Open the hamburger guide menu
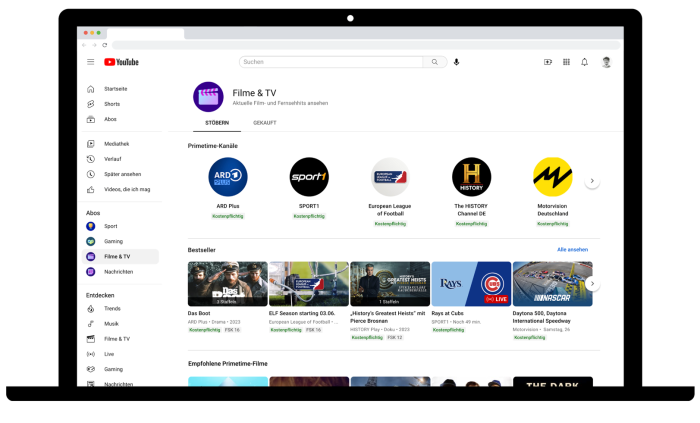This screenshot has width=700, height=423. 91,62
